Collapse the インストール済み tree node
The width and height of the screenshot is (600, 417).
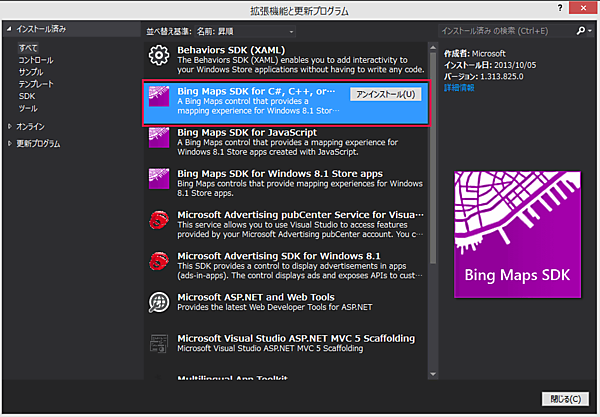pos(9,31)
